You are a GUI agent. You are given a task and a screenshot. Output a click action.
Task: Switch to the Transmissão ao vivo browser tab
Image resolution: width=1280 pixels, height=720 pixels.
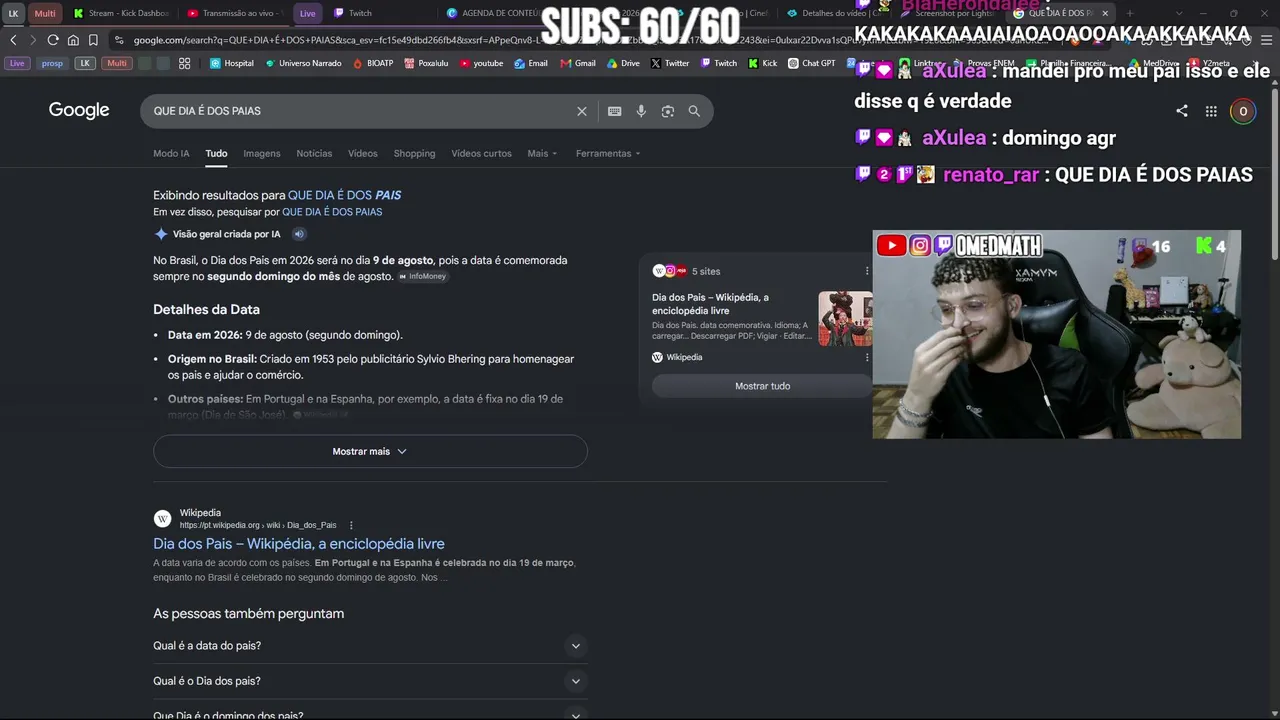point(235,13)
